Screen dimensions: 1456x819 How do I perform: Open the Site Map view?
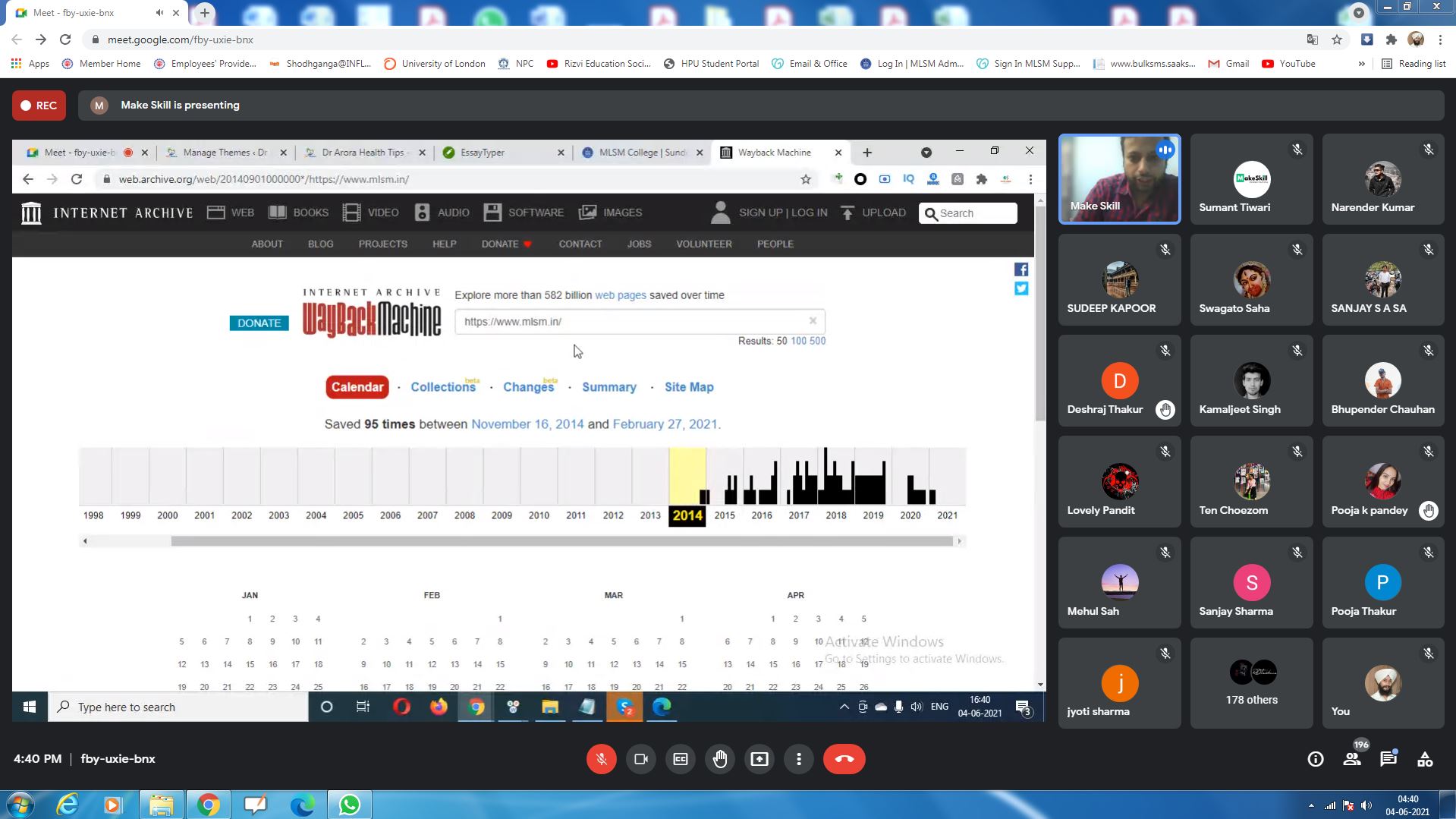click(x=689, y=387)
